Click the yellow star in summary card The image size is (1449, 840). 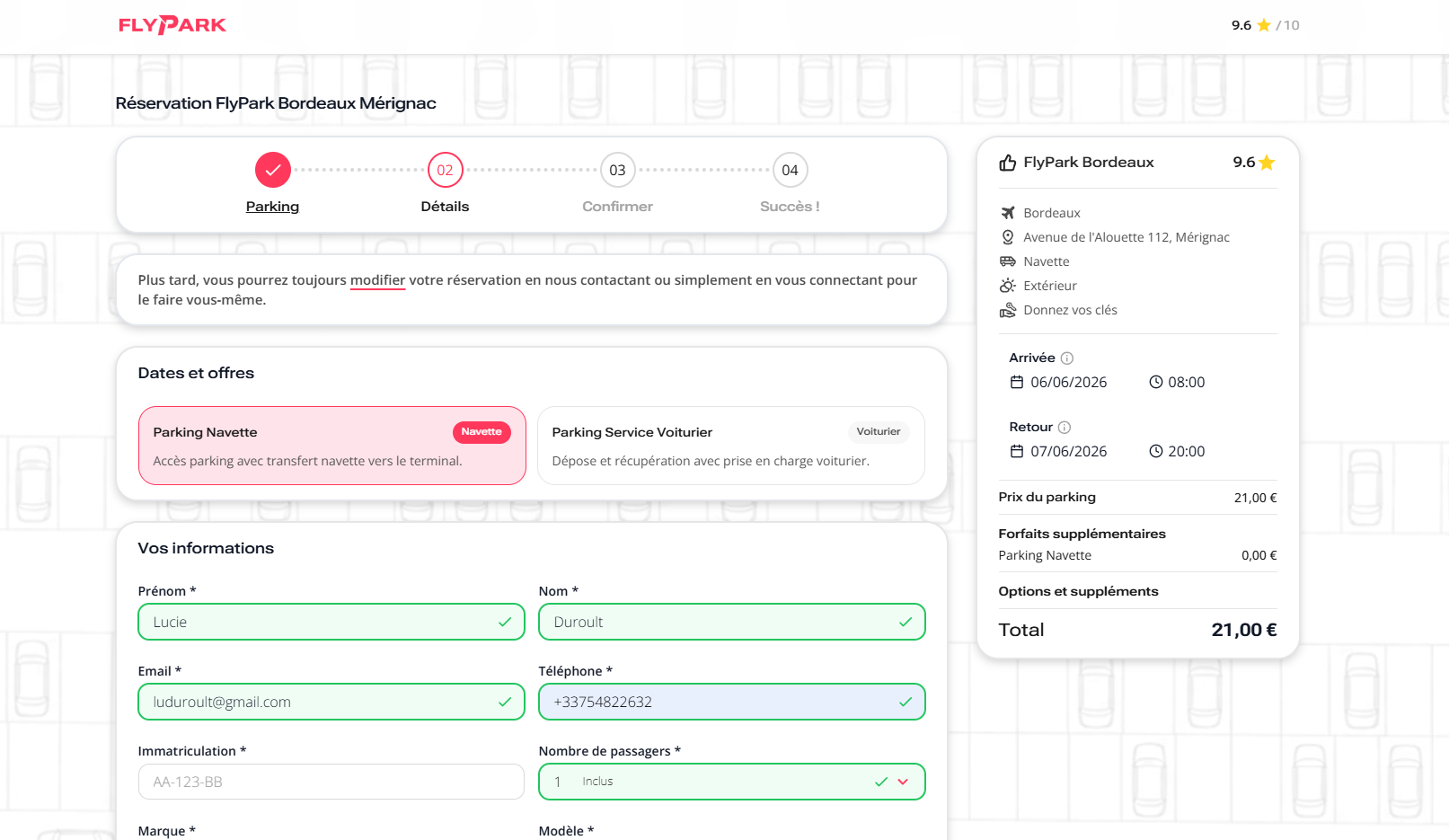[x=1267, y=163]
